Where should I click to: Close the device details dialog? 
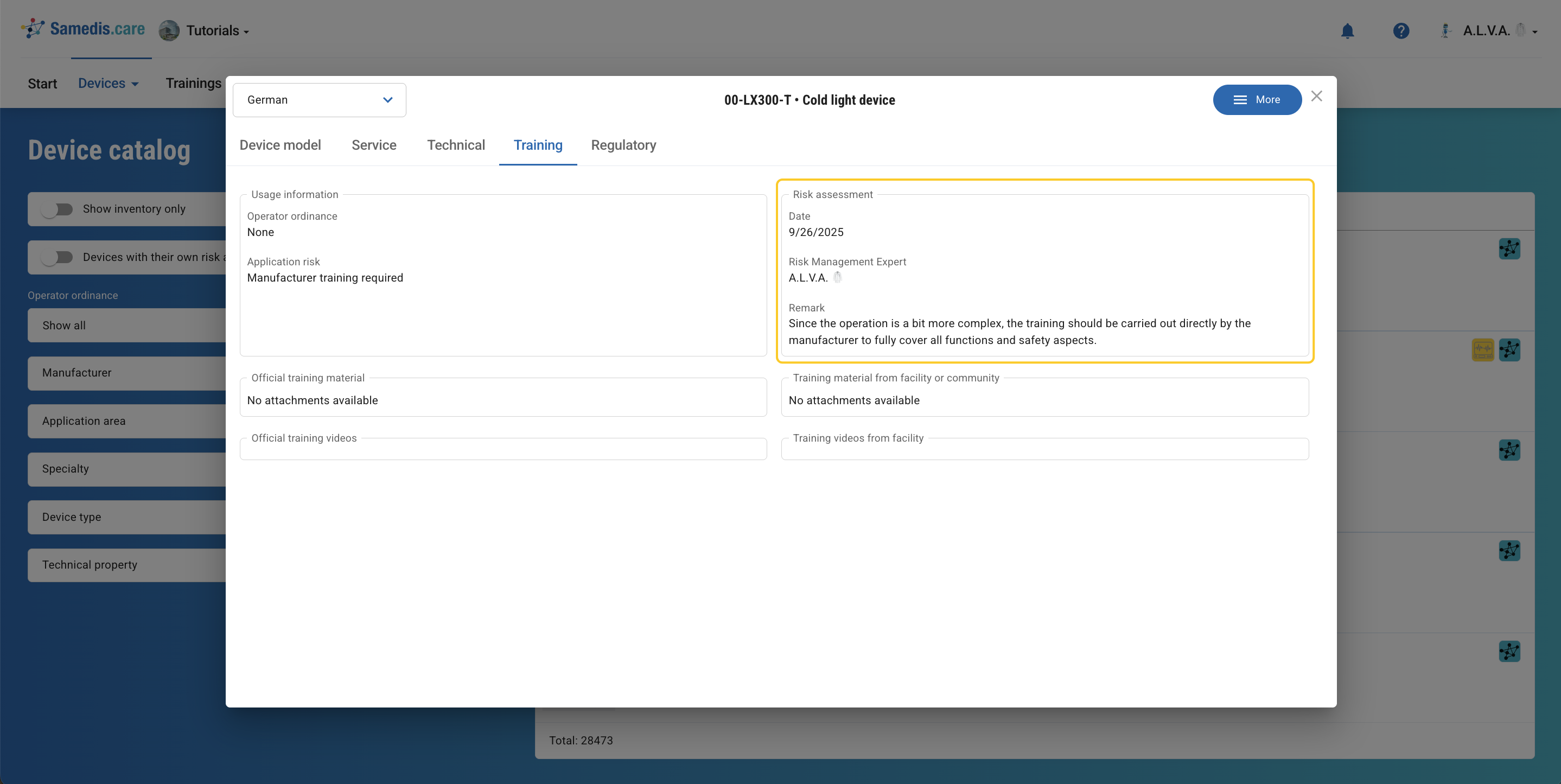1316,97
